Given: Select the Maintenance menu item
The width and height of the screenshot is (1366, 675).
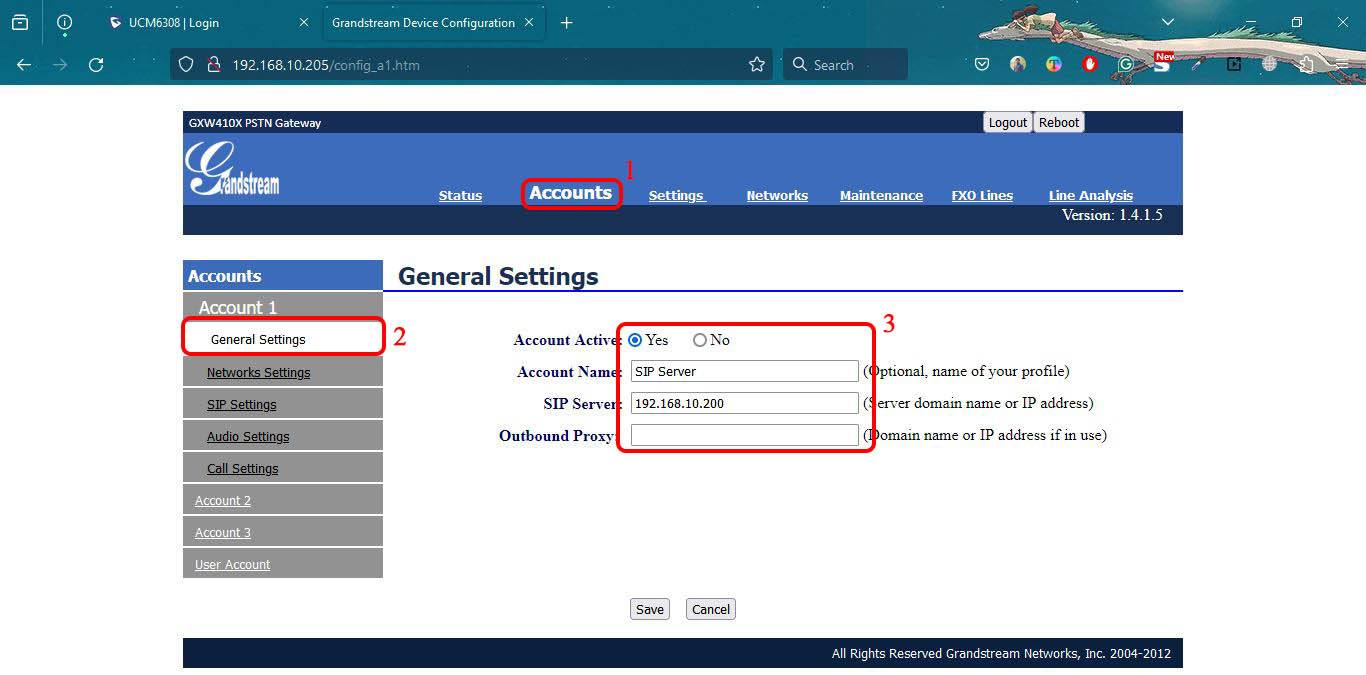Looking at the screenshot, I should (881, 195).
